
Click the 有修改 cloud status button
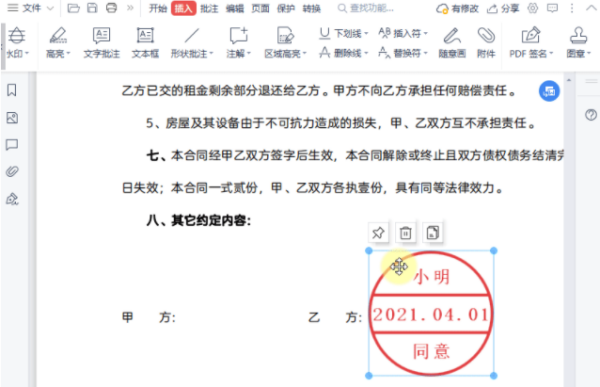coord(458,8)
